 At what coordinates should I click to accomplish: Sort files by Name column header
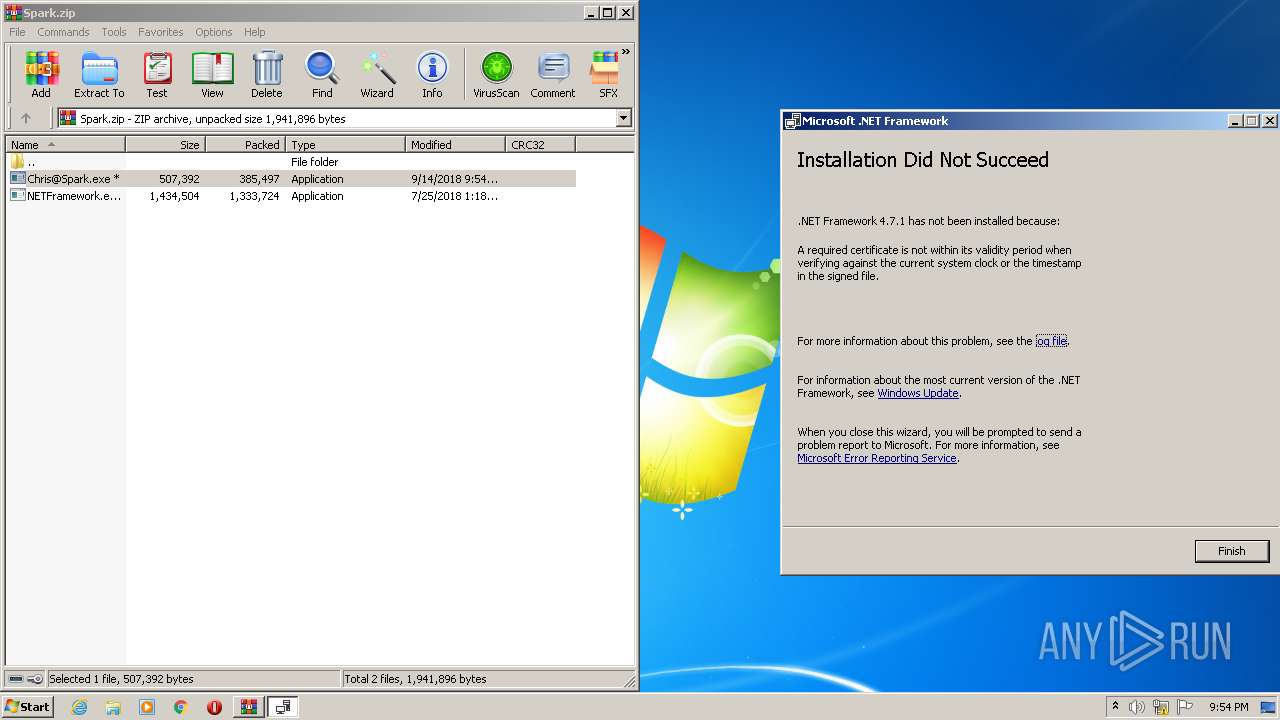65,145
